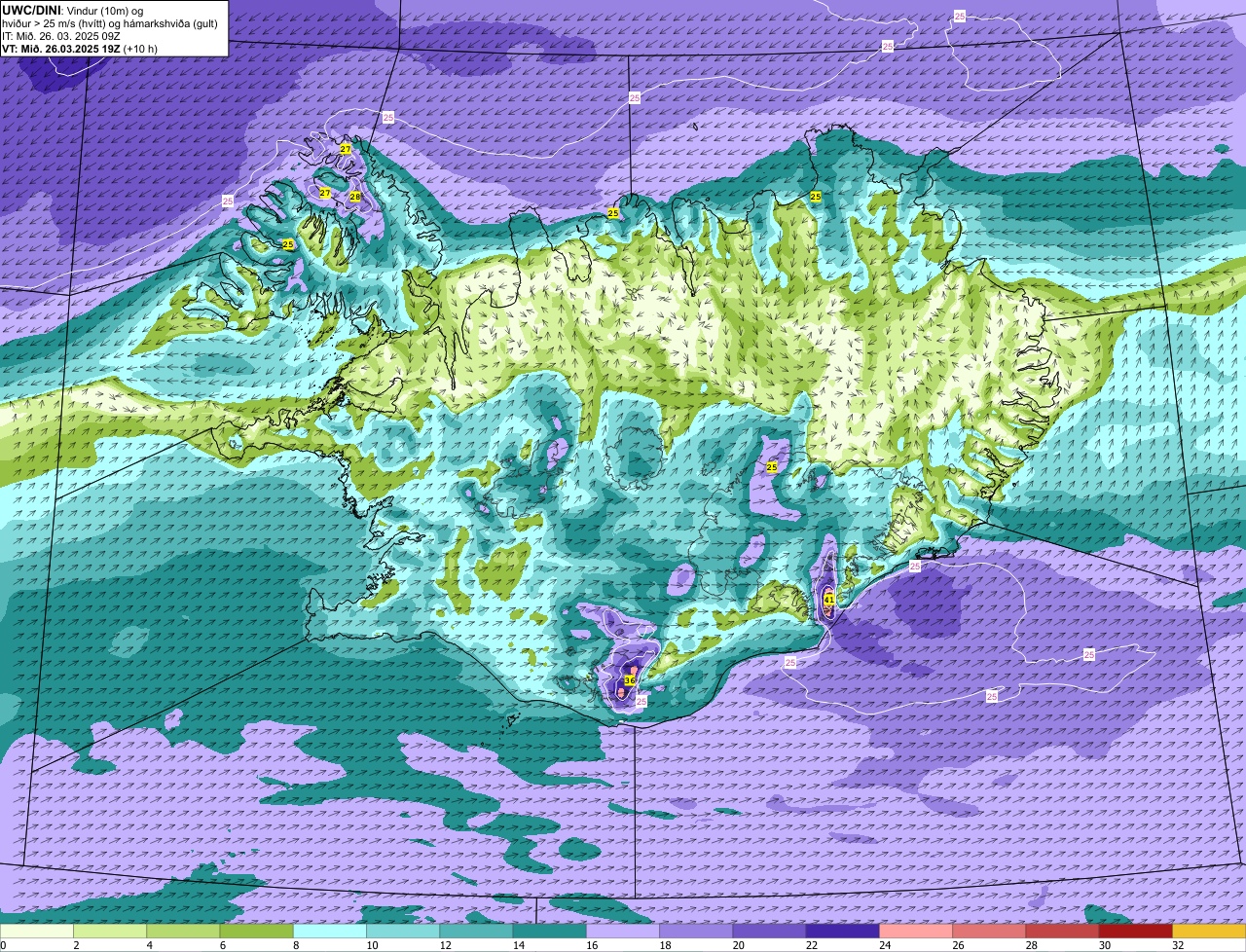Click the dark teal 14–16 m/s legend swatch
This screenshot has height=952, width=1246.
[x=550, y=932]
